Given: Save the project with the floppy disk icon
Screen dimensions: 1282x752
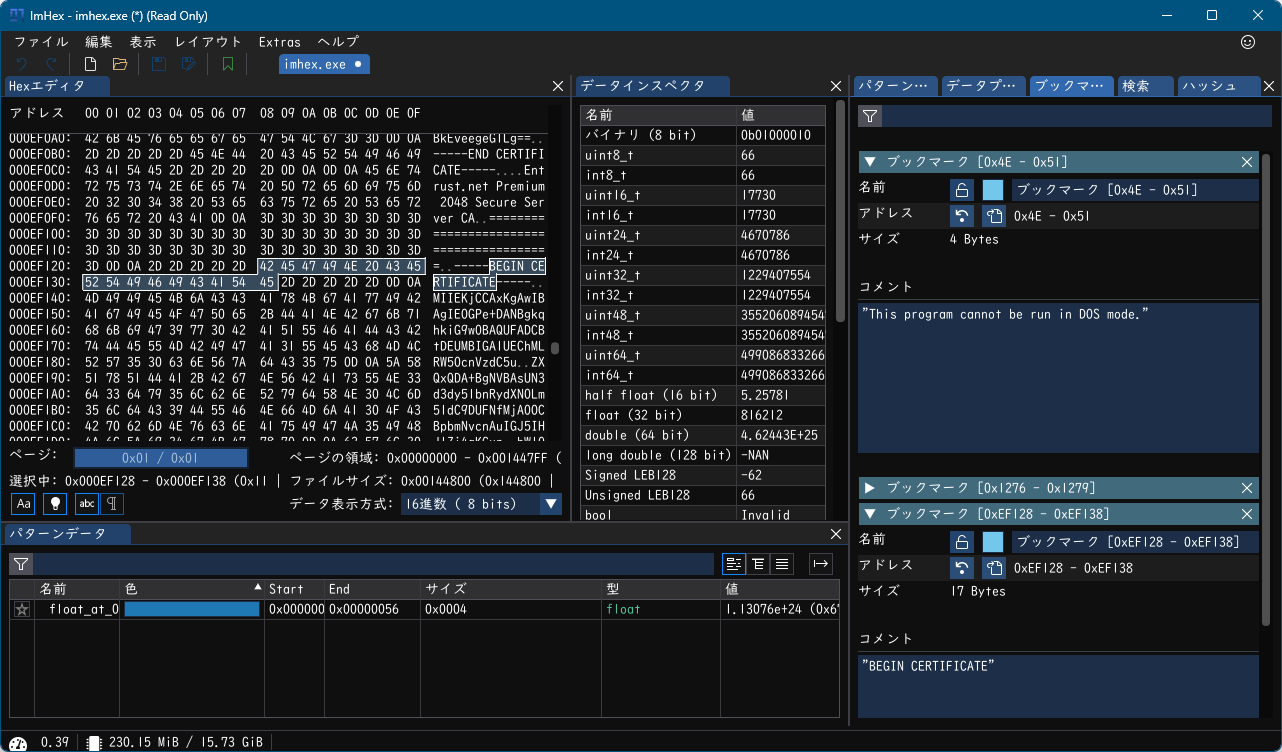Looking at the screenshot, I should tap(159, 63).
